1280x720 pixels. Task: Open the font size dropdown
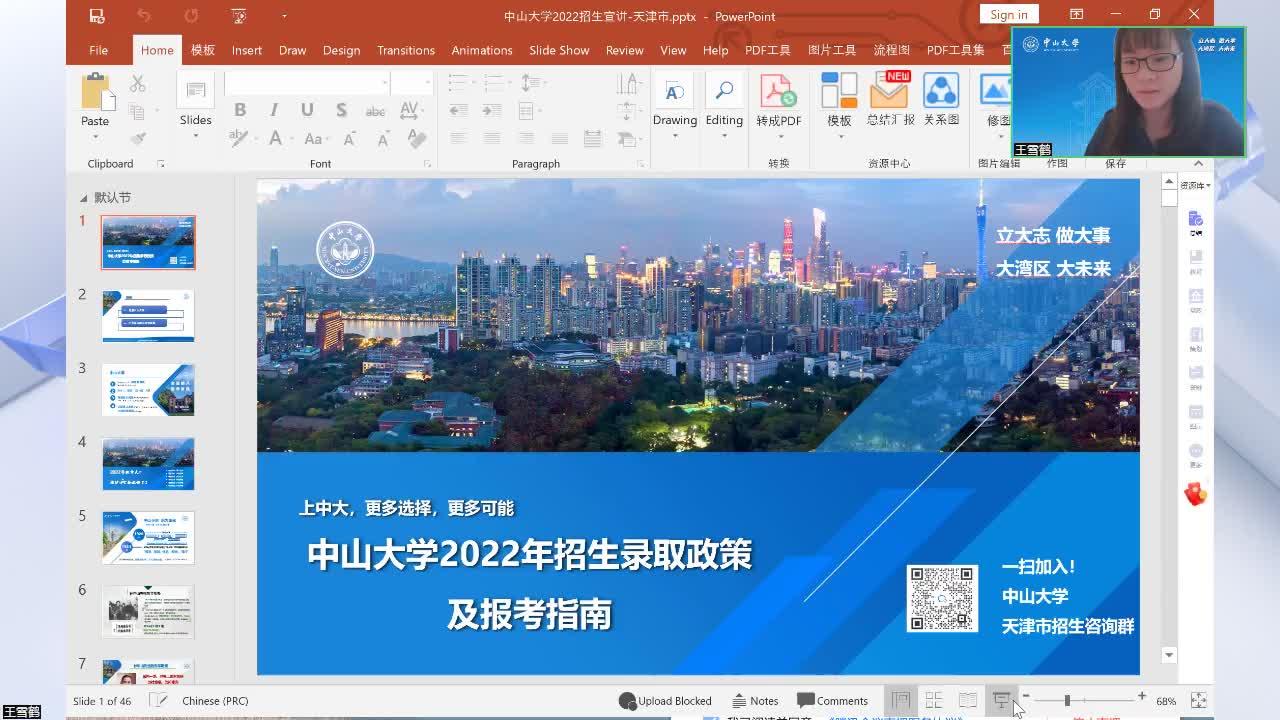coord(426,83)
